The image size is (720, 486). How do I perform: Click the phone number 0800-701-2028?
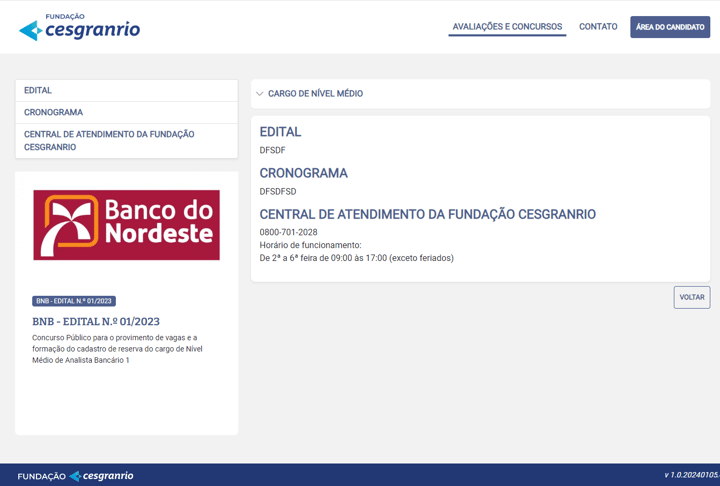(x=288, y=232)
